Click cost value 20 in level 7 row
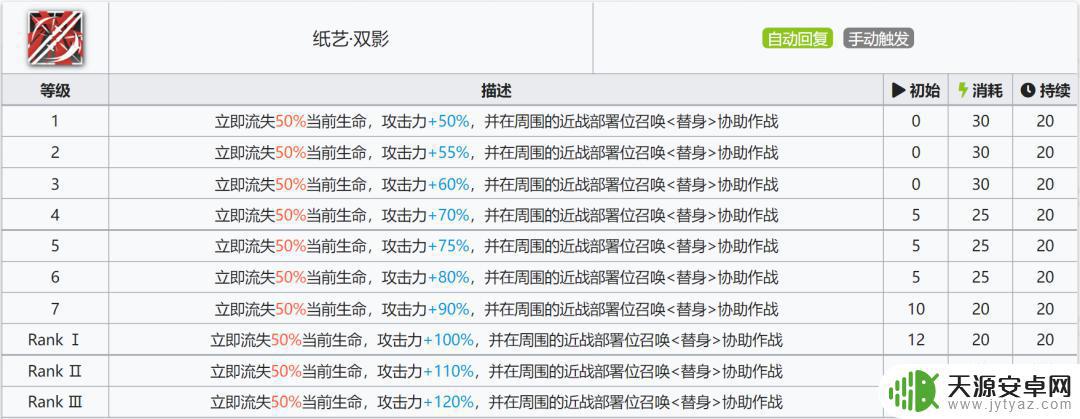 coord(981,309)
